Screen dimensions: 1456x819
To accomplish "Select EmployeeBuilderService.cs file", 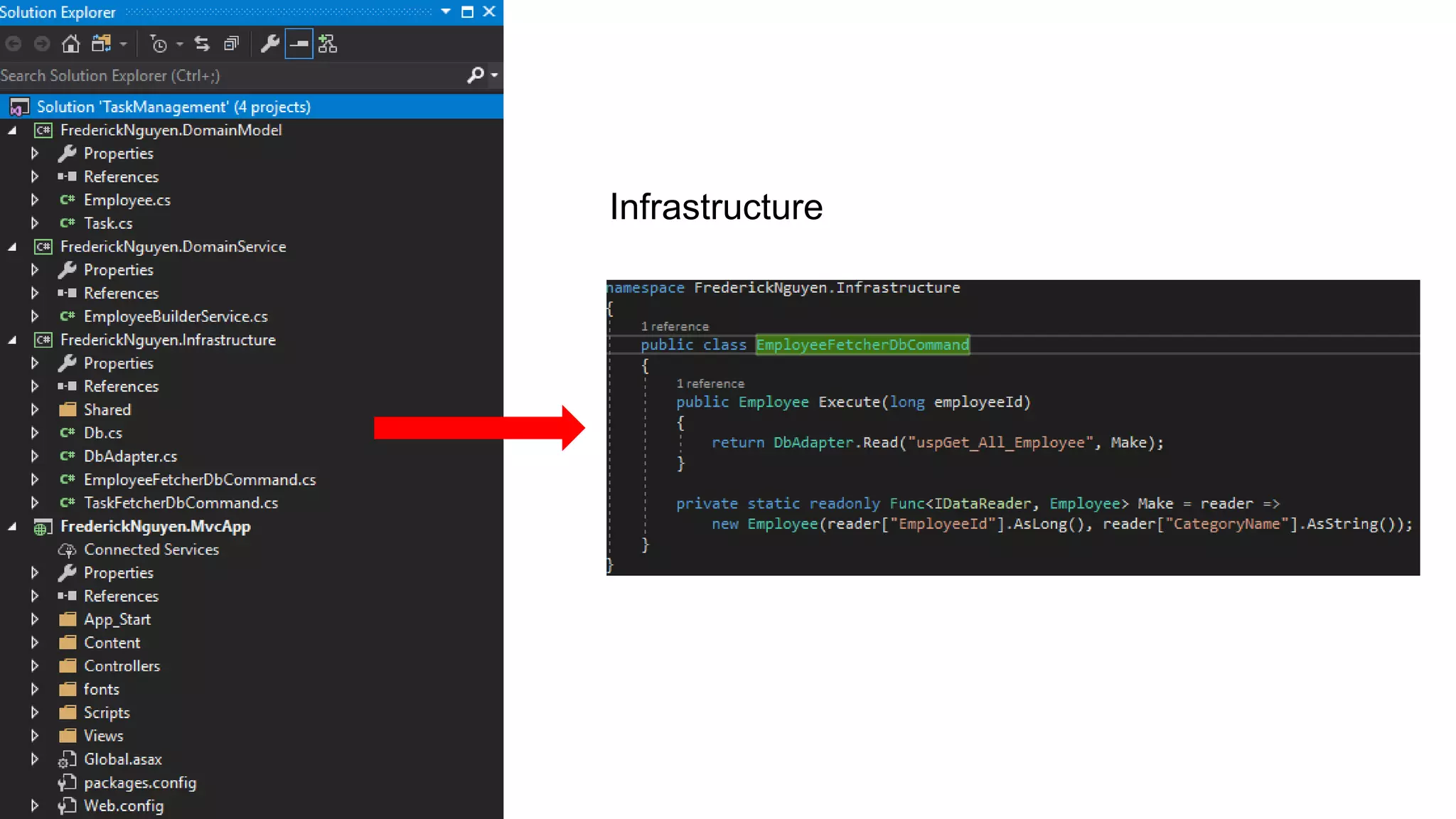I will 176,316.
